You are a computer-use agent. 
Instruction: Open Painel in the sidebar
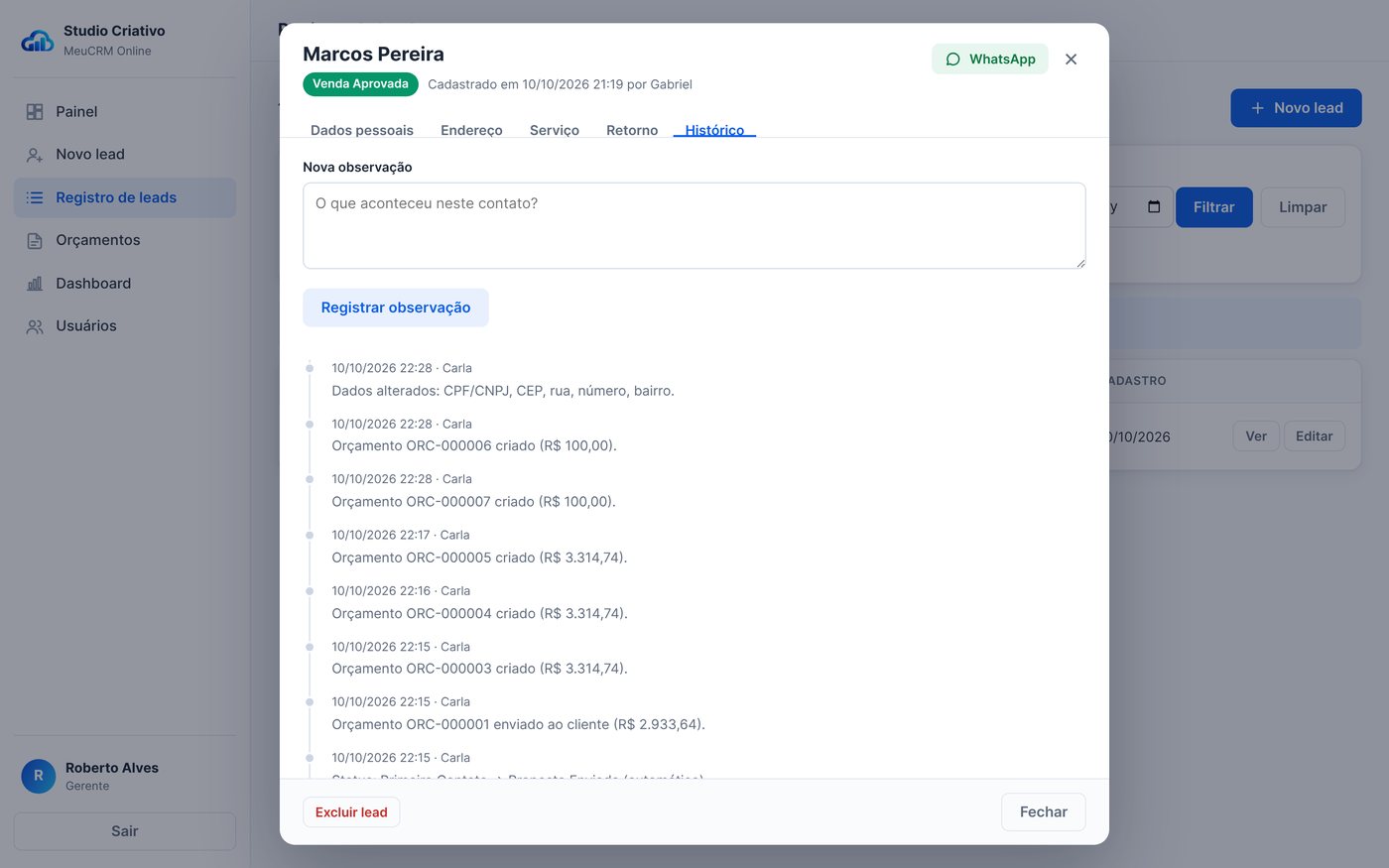tap(125, 112)
